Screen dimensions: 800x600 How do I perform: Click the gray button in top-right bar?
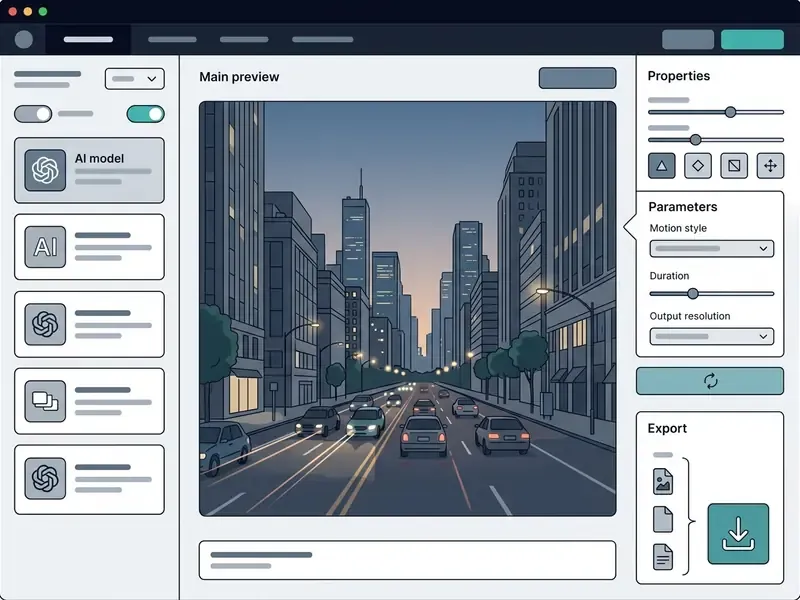tap(688, 39)
